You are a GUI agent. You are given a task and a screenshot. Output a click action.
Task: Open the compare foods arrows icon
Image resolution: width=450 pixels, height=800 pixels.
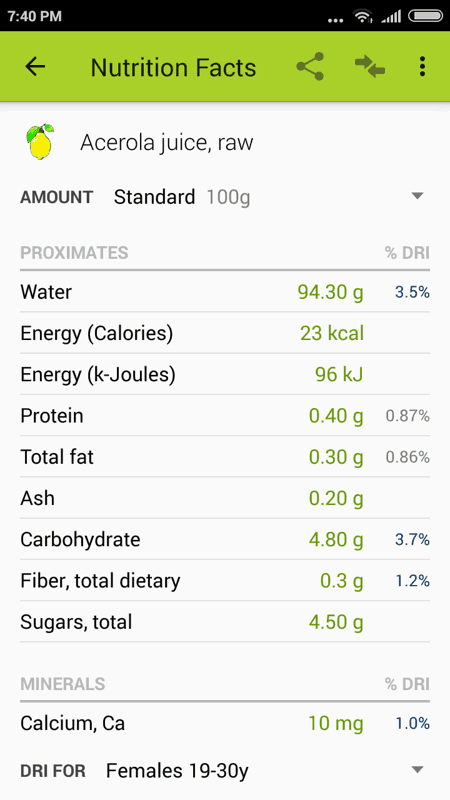click(370, 66)
